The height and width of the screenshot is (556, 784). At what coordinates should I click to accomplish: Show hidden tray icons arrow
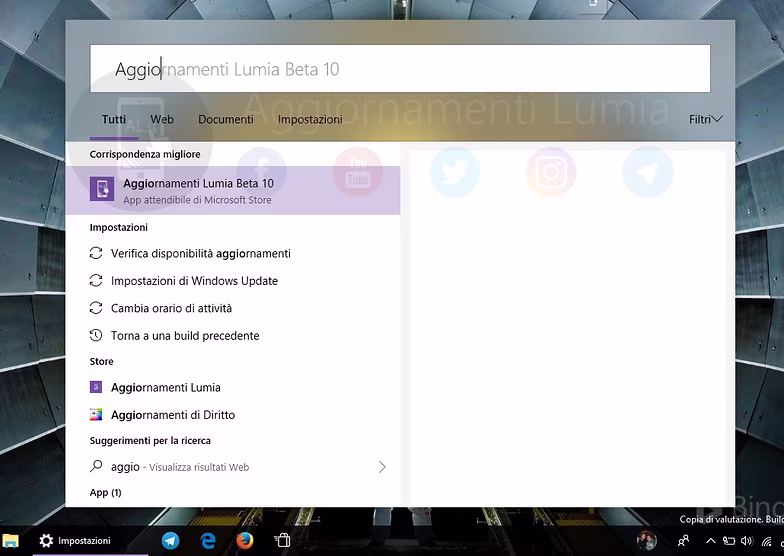[710, 540]
